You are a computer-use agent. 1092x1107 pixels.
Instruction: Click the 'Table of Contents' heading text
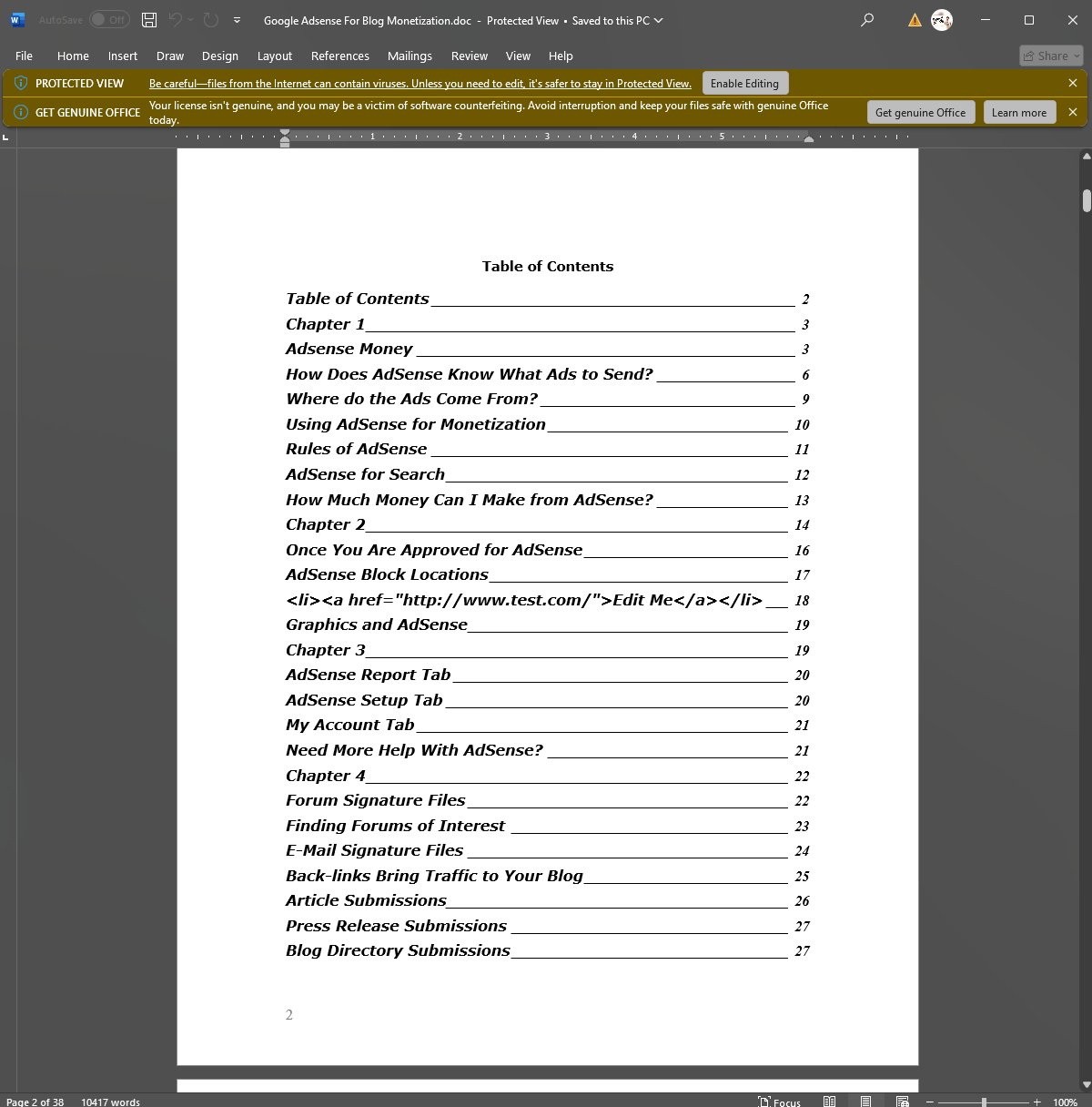tap(548, 266)
